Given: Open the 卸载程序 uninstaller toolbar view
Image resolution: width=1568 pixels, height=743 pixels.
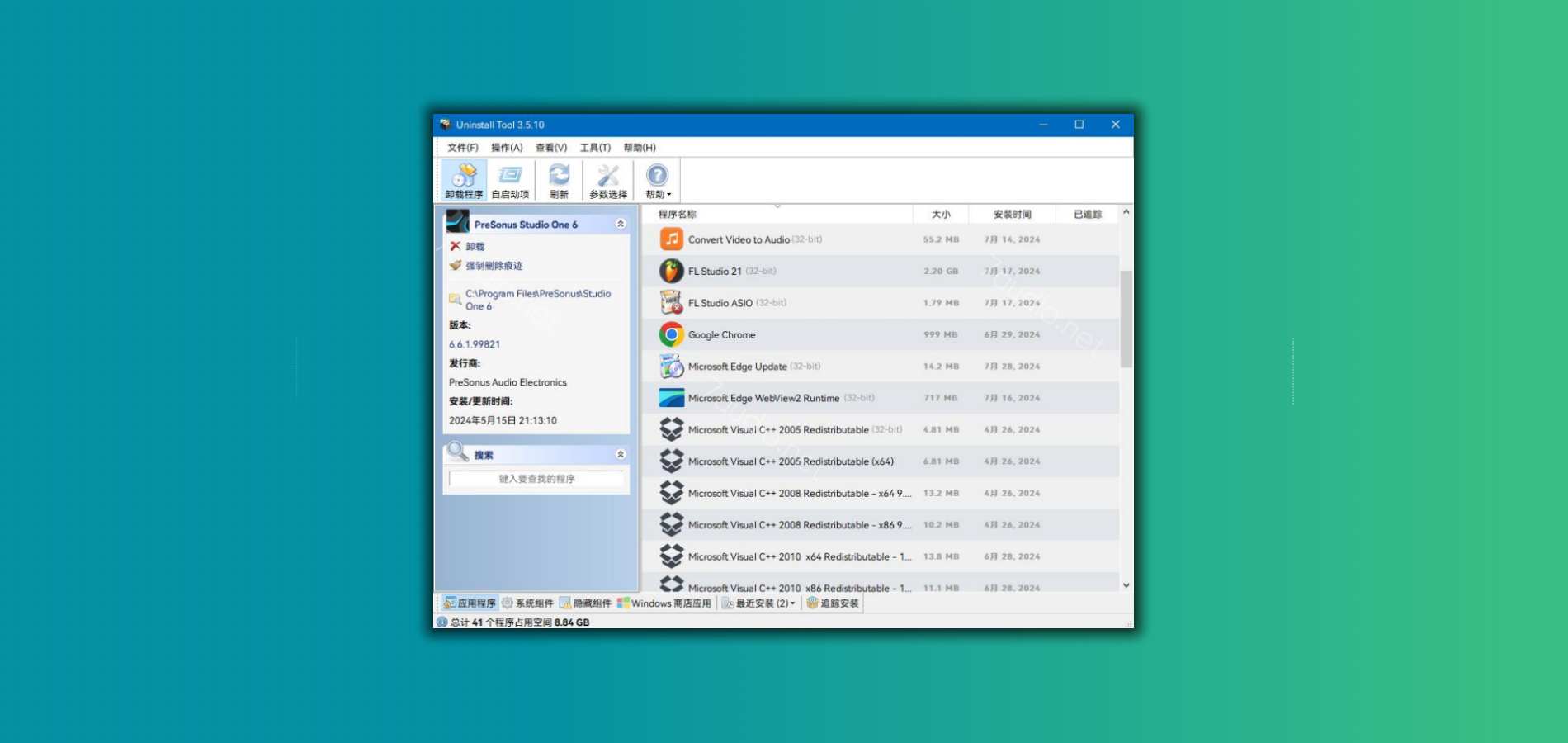Looking at the screenshot, I should (x=464, y=181).
